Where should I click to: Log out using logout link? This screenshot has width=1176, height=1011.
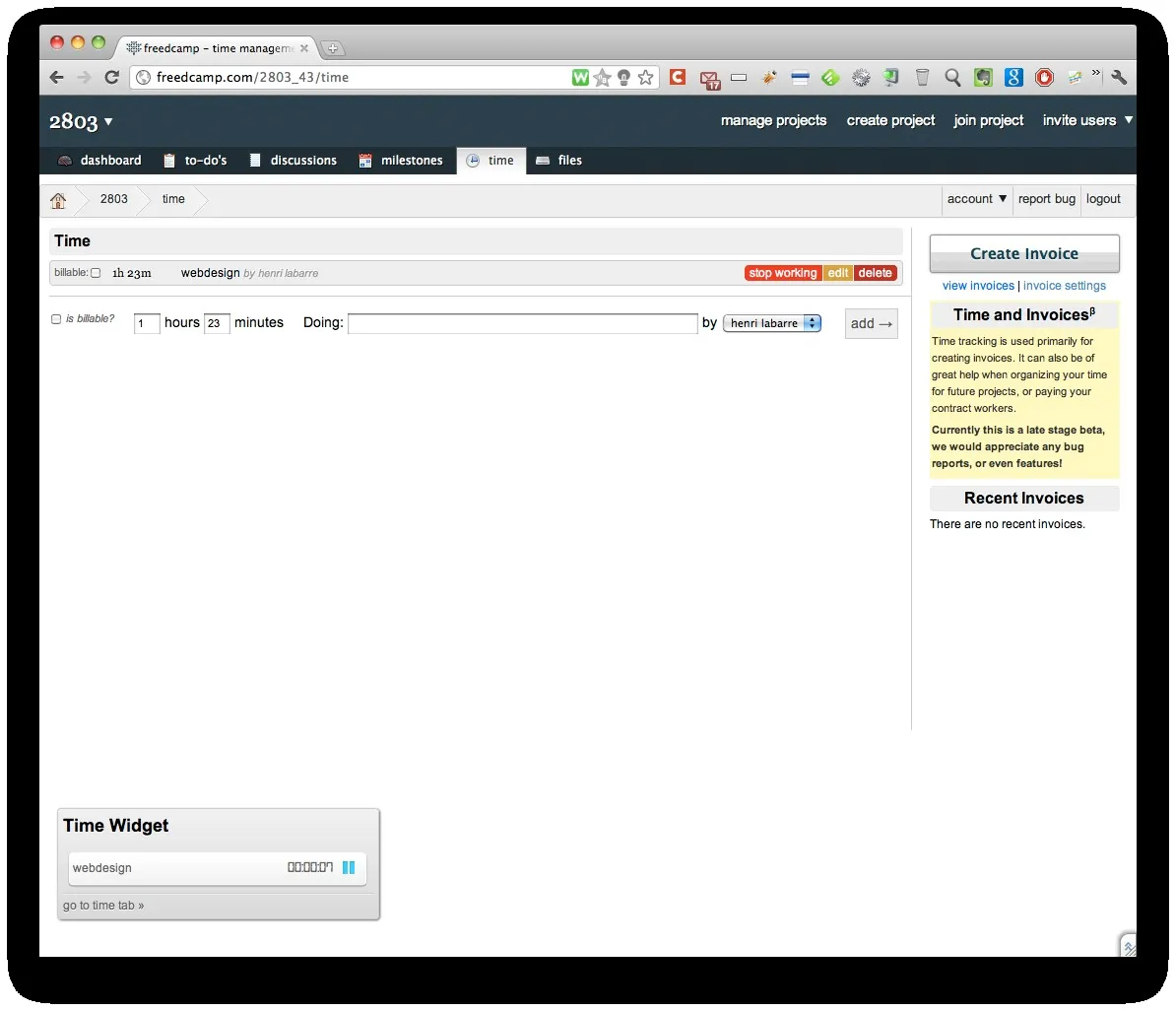[1102, 199]
